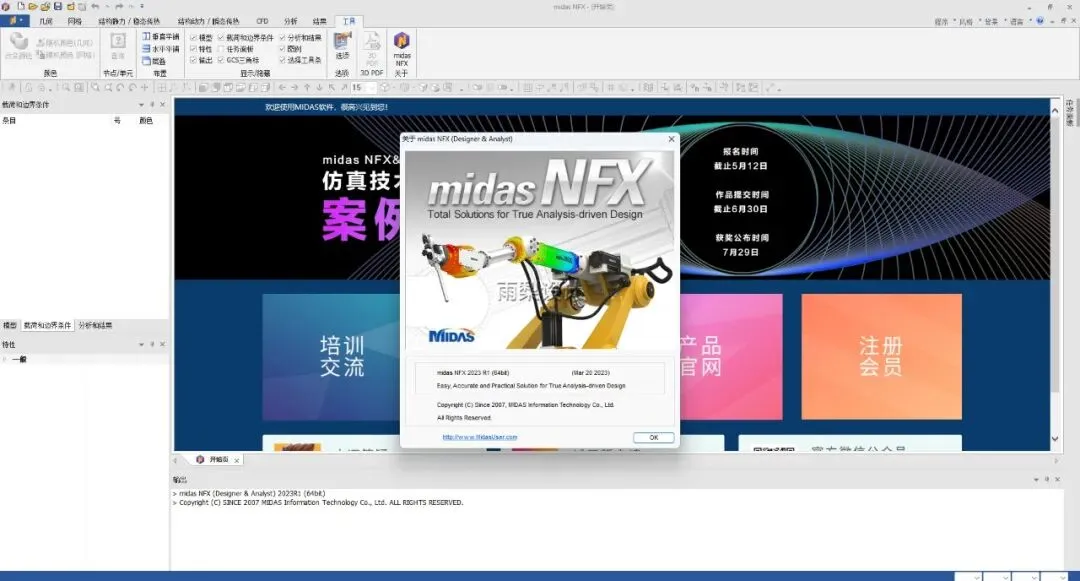Click the 培训交流 tile on start page
Viewport: 1080px width, 581px height.
[331, 357]
